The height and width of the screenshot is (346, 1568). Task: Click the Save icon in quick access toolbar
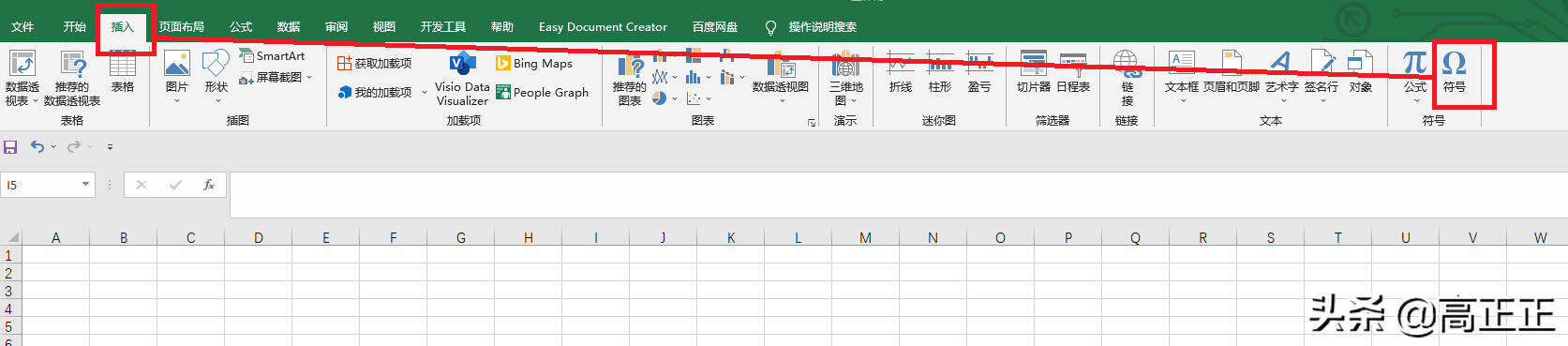point(10,147)
